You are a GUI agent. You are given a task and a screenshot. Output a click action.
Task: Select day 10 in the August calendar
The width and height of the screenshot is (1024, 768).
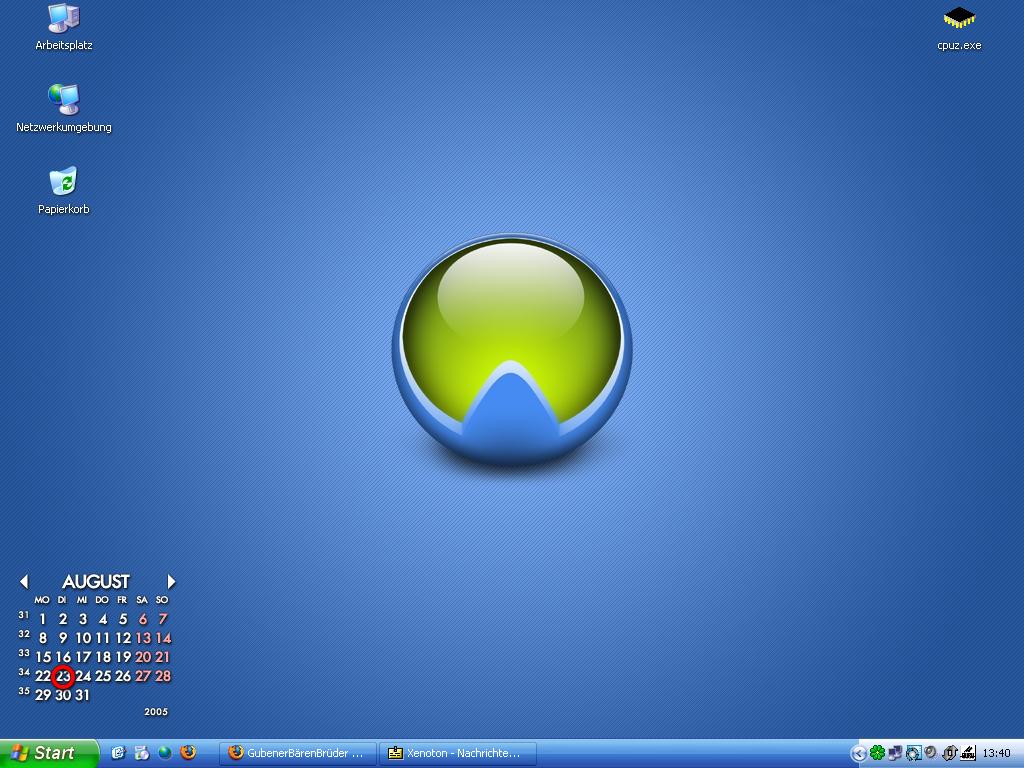[x=83, y=638]
